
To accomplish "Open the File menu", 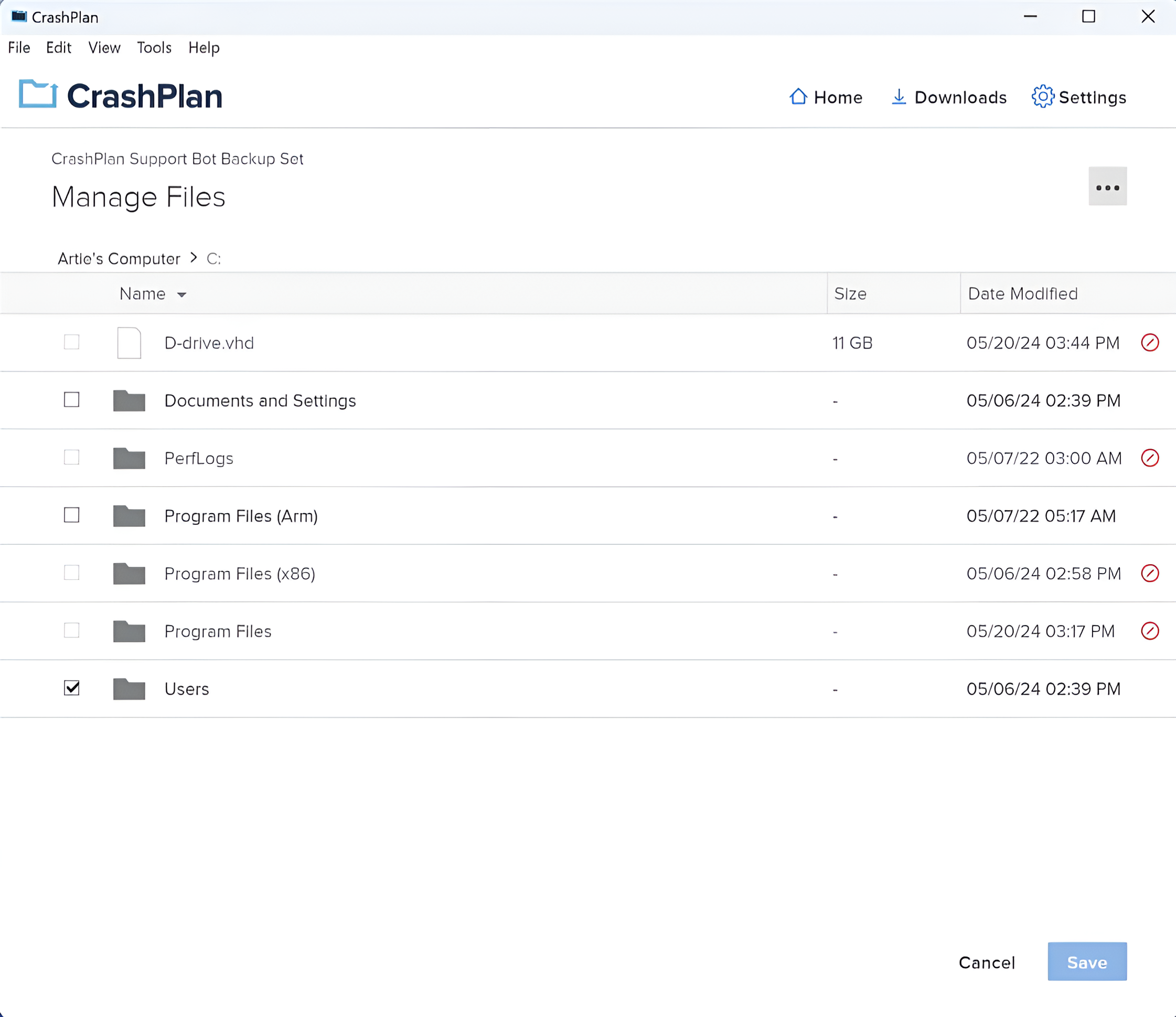I will [x=19, y=48].
